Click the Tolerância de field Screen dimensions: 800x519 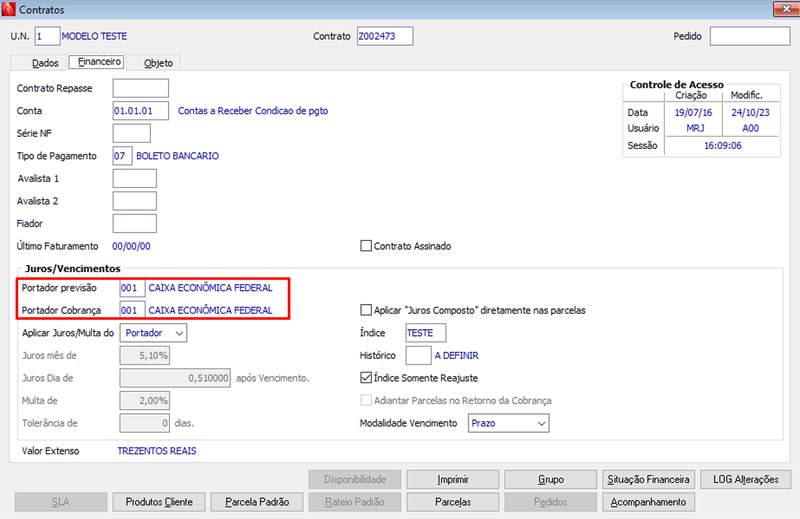click(144, 423)
